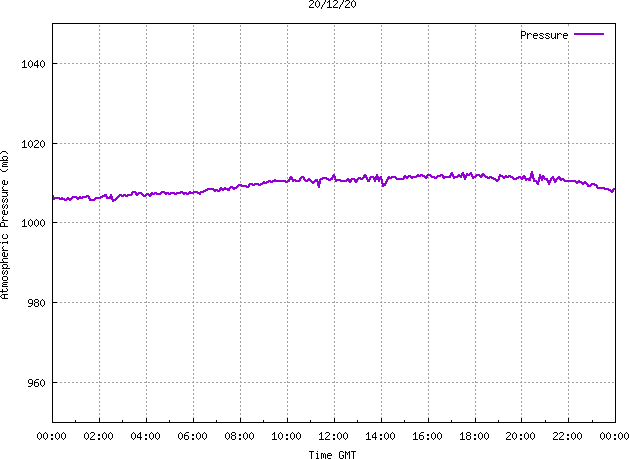Click the 06:00 time axis label
Screen dimensions: 629x459
(x=193, y=436)
